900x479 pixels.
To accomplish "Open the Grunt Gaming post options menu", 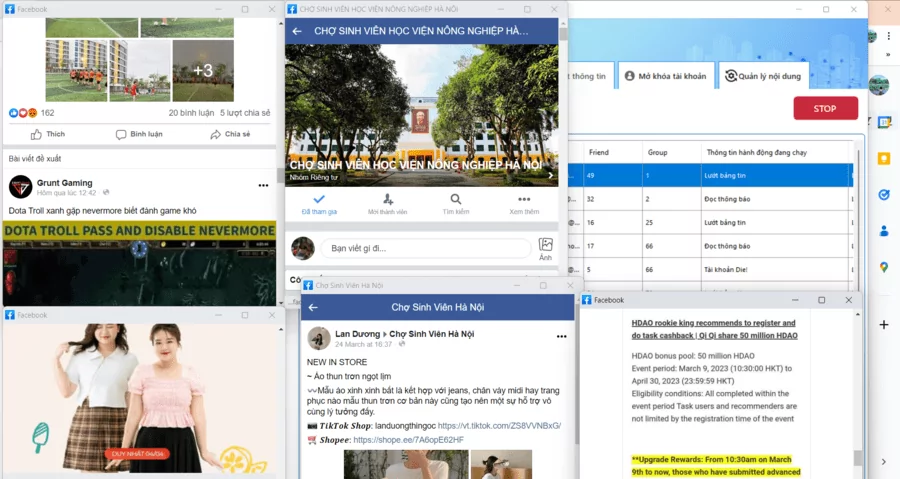I will pos(263,185).
